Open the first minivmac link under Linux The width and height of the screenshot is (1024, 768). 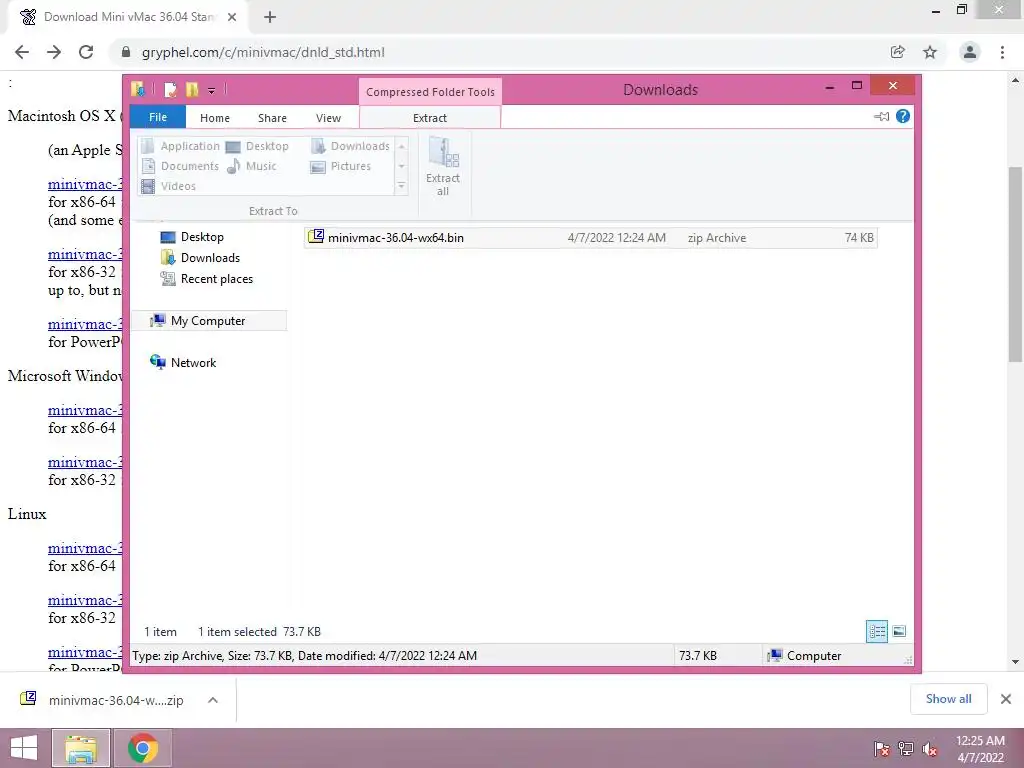[85, 549]
